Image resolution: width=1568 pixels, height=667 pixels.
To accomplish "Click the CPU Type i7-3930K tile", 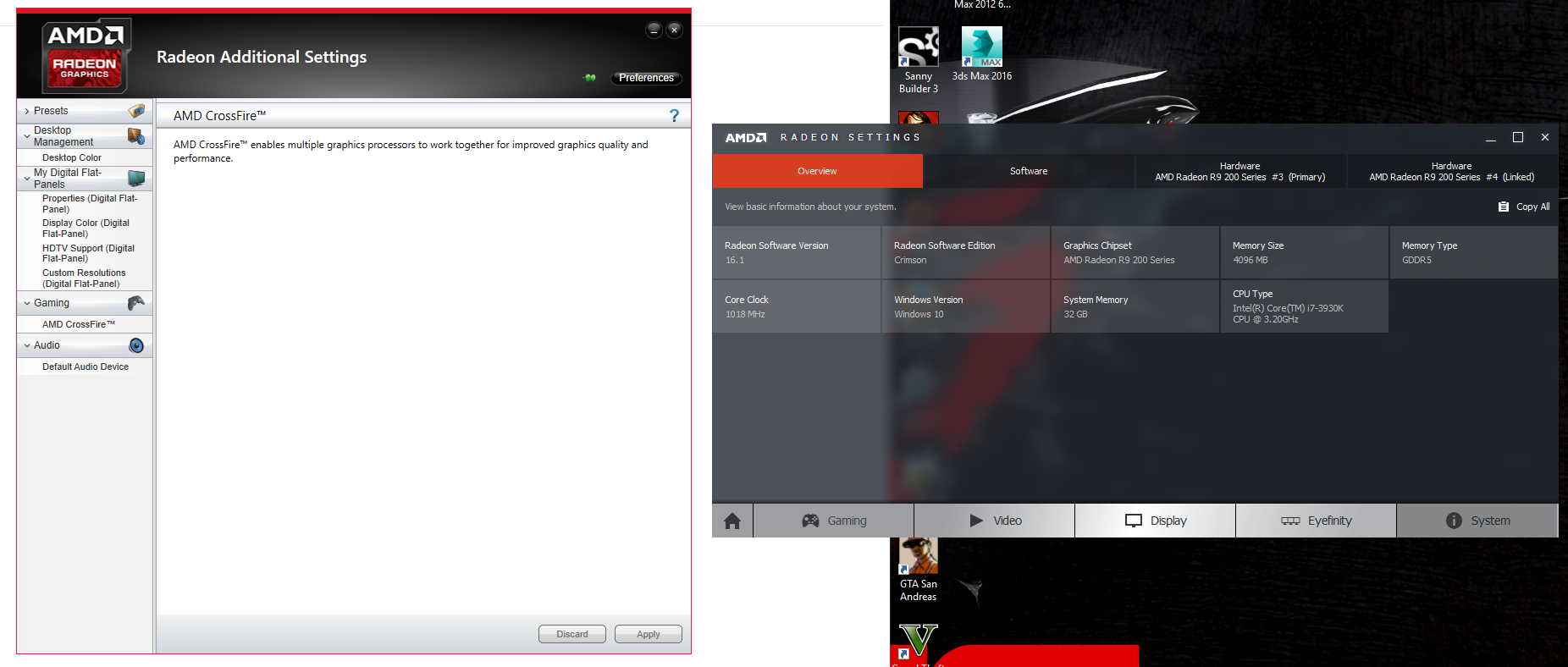I will tap(1304, 306).
